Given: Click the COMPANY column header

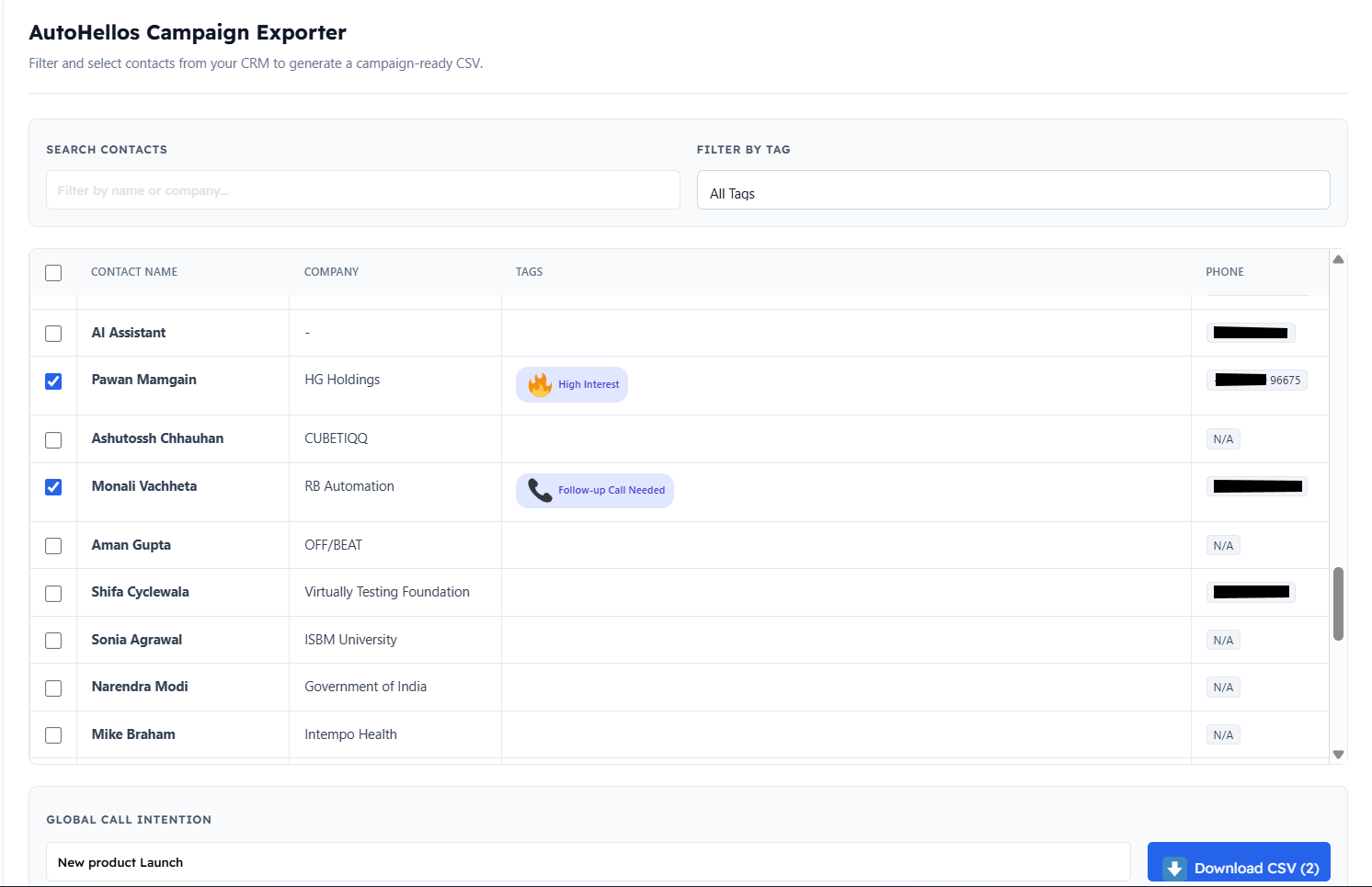Looking at the screenshot, I should tap(332, 272).
